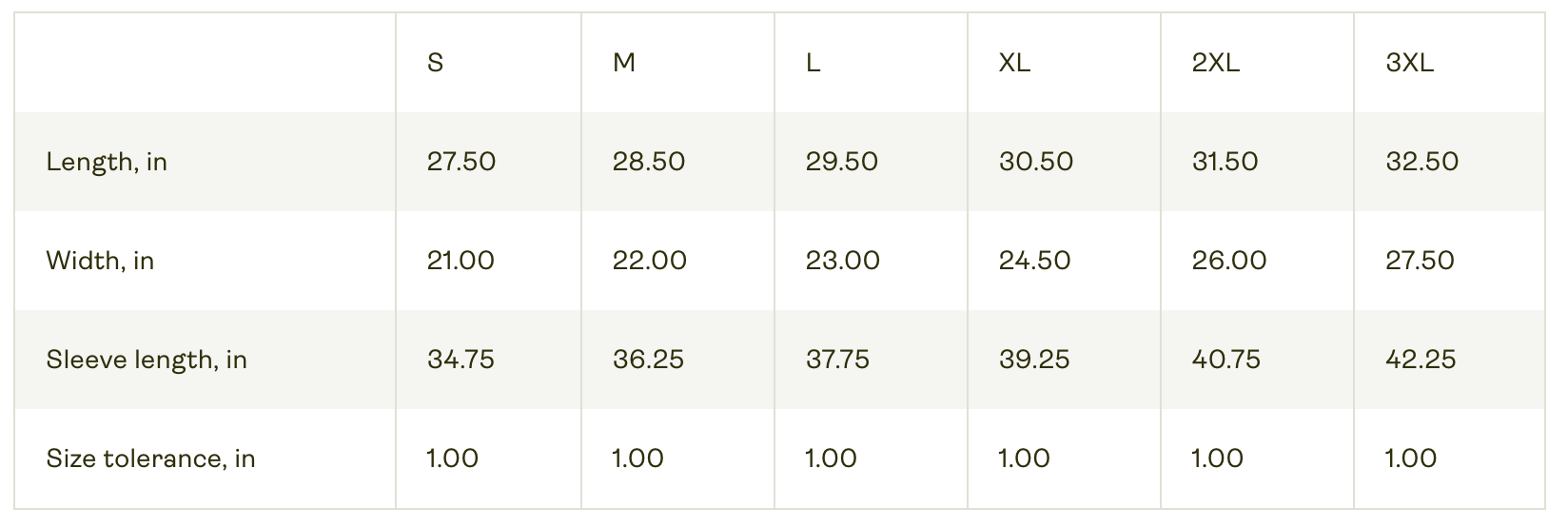Click the 'Size tolerance, in' row label

(x=150, y=459)
